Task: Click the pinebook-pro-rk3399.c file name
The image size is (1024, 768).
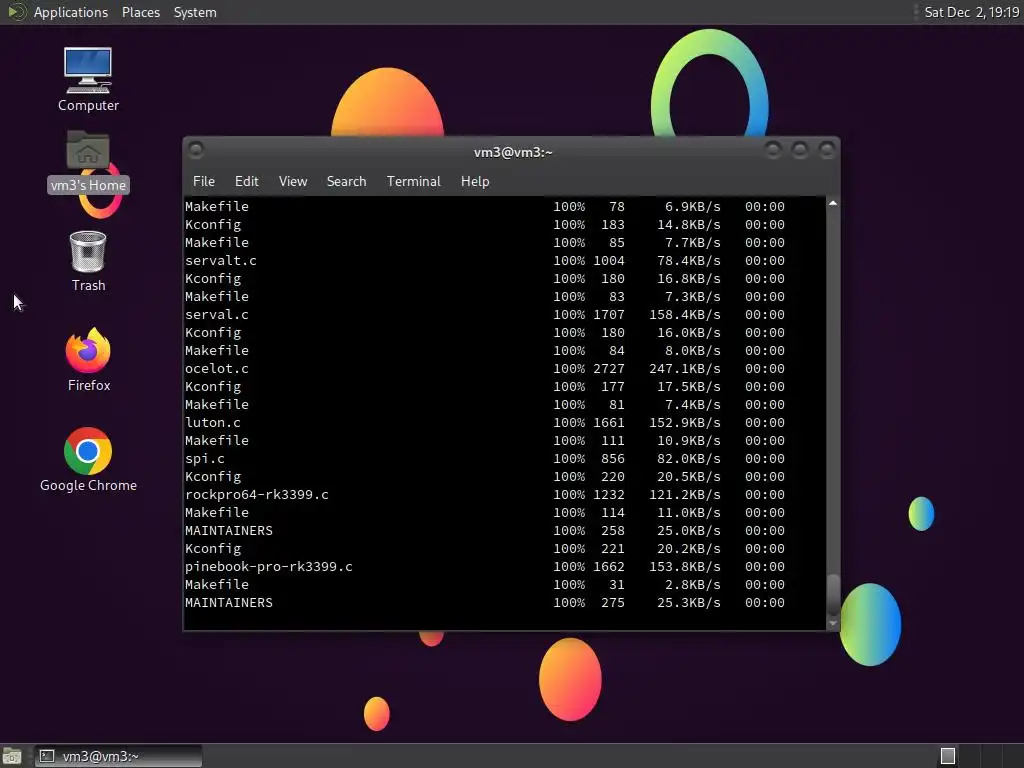Action: 268,567
